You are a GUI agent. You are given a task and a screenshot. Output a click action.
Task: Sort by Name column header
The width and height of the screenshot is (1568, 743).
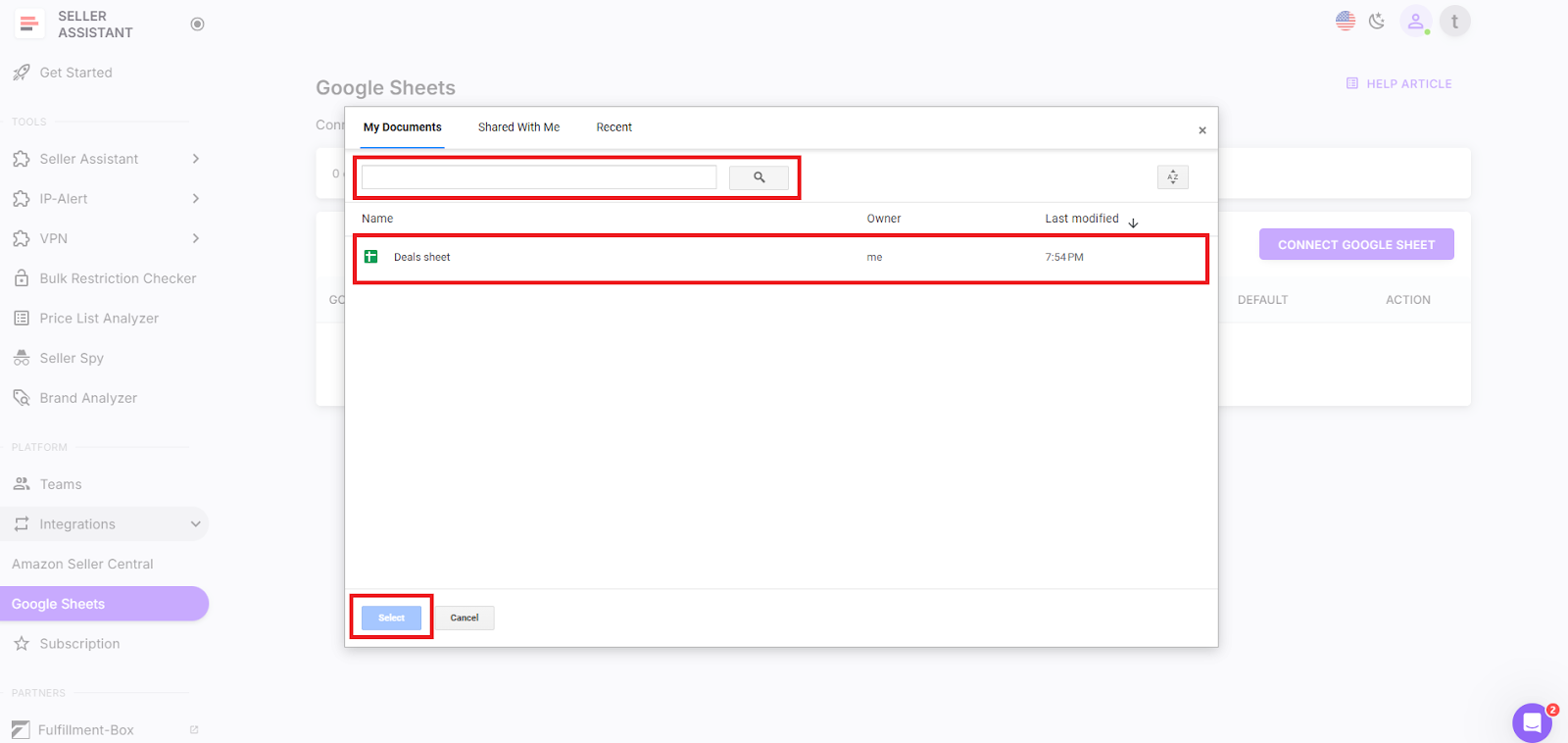coord(377,219)
